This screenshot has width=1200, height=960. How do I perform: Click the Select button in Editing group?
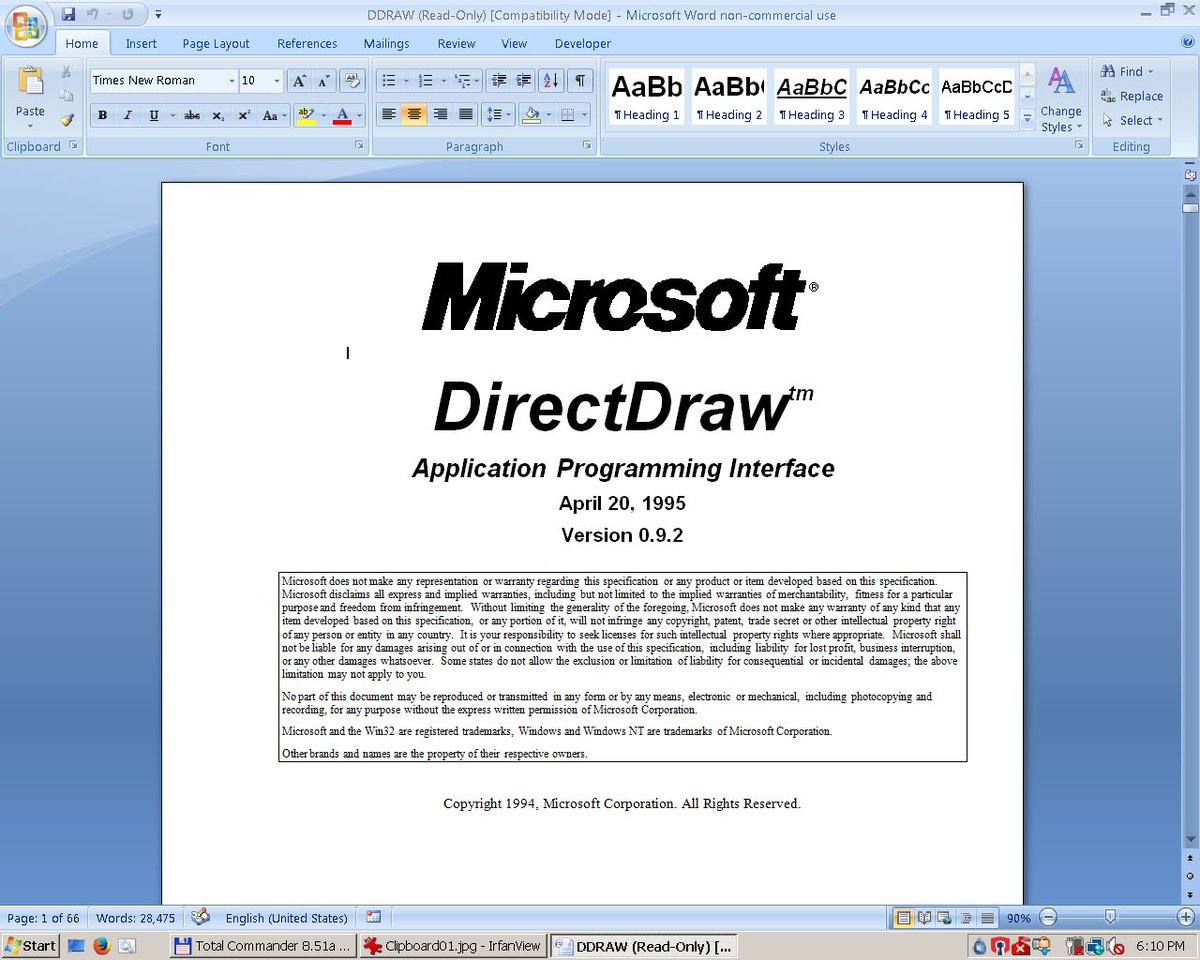(1133, 120)
